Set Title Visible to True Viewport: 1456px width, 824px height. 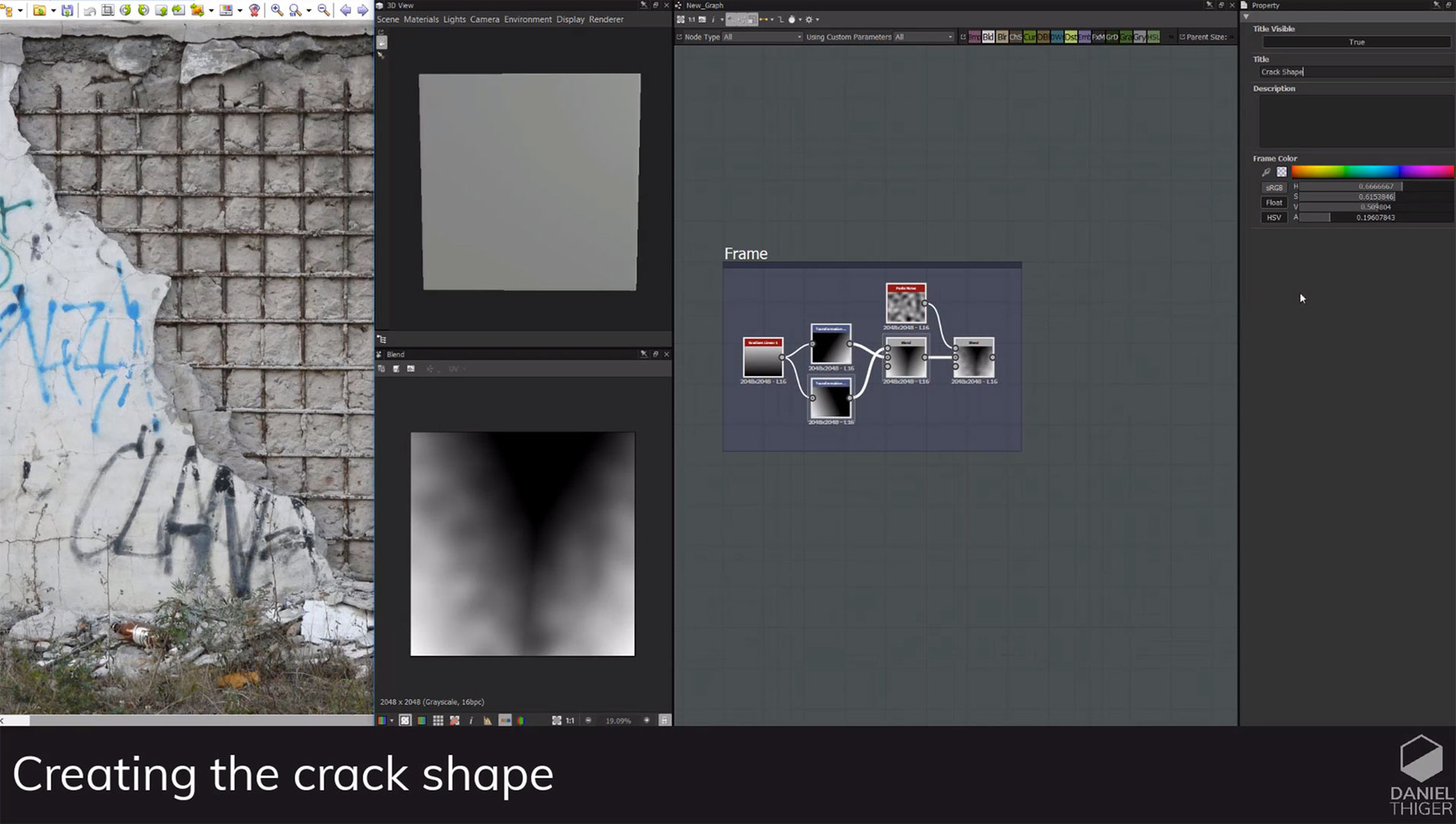click(1356, 41)
